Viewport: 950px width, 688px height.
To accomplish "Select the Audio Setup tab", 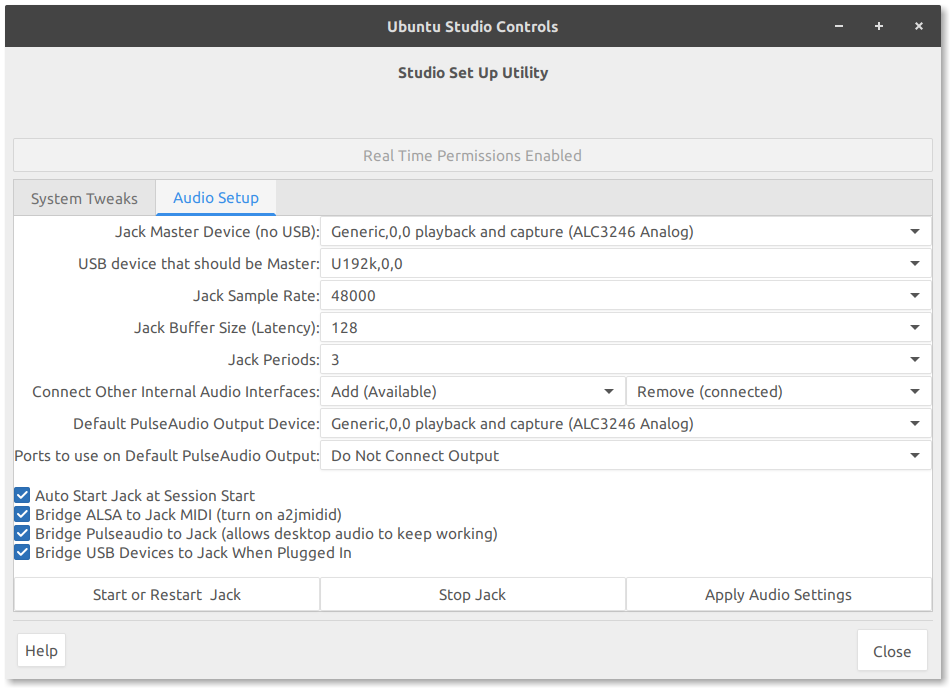I will (x=216, y=198).
